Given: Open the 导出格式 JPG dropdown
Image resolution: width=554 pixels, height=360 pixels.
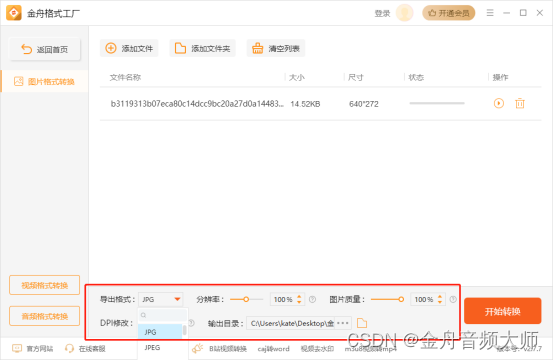Looking at the screenshot, I should (x=160, y=299).
